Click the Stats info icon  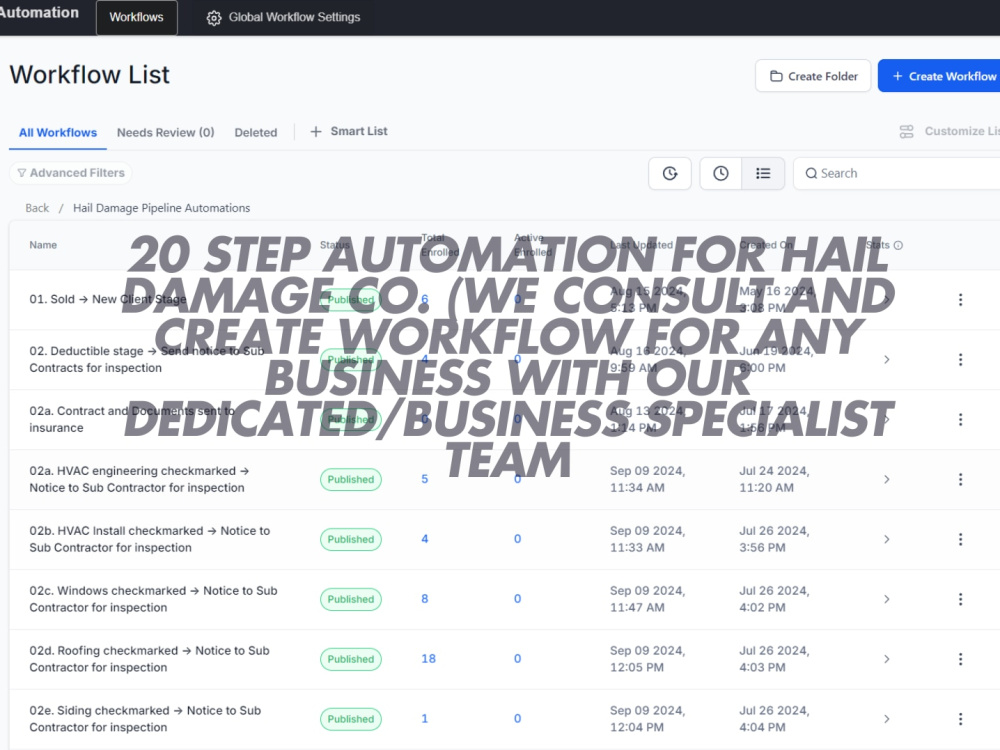coord(898,245)
